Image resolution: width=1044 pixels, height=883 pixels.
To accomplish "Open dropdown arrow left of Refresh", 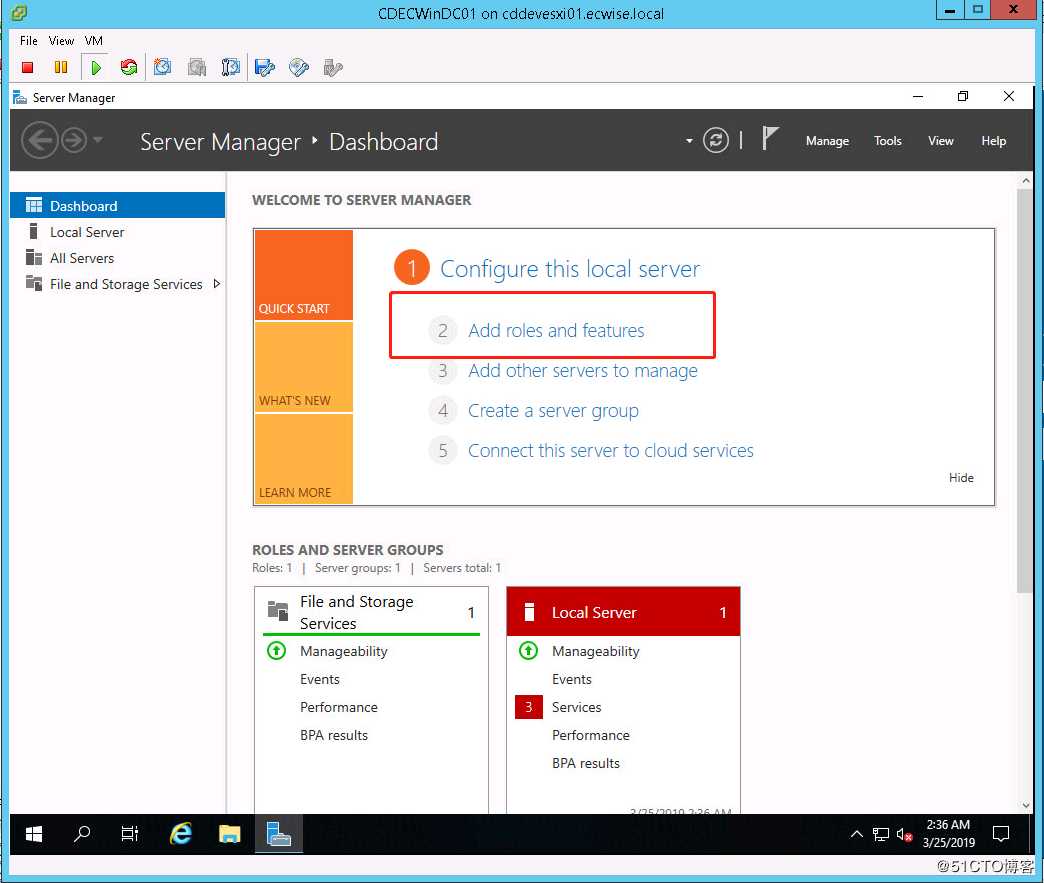I will pos(689,141).
